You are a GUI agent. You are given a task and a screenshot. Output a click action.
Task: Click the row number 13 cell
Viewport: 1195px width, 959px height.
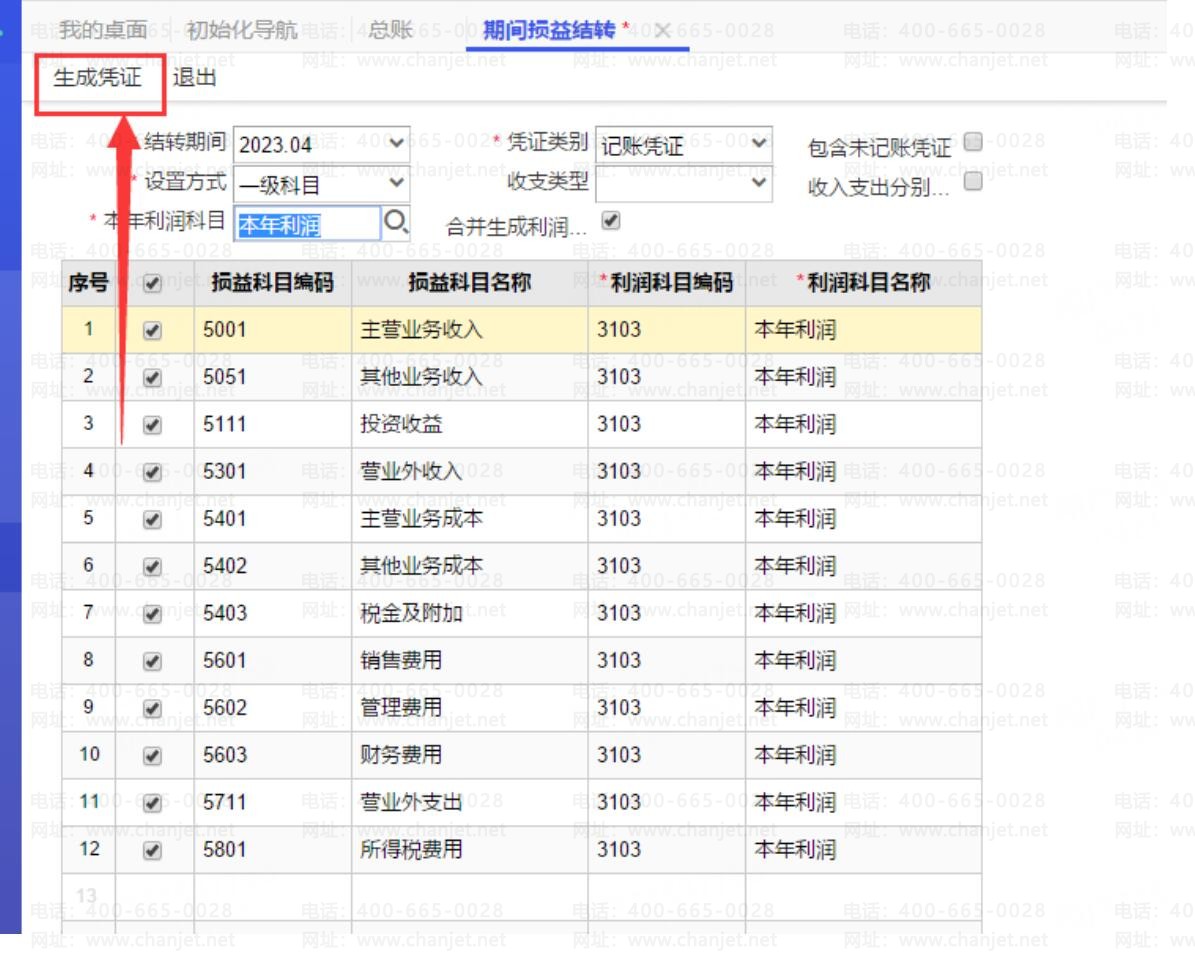click(x=88, y=896)
